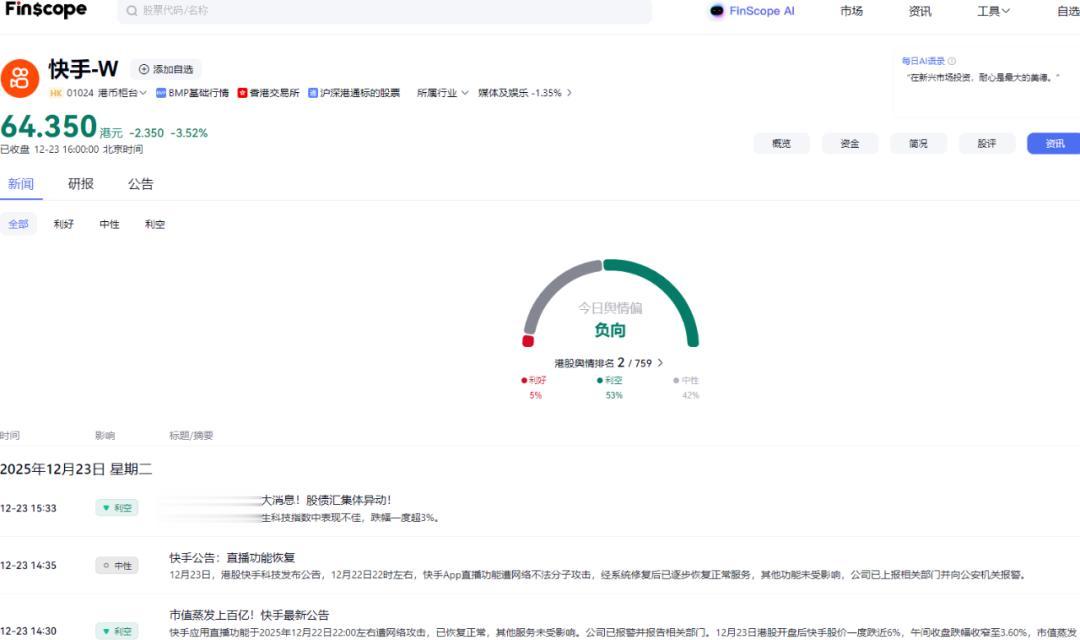The height and width of the screenshot is (640, 1080).
Task: Switch to the 简况 section
Action: click(917, 143)
